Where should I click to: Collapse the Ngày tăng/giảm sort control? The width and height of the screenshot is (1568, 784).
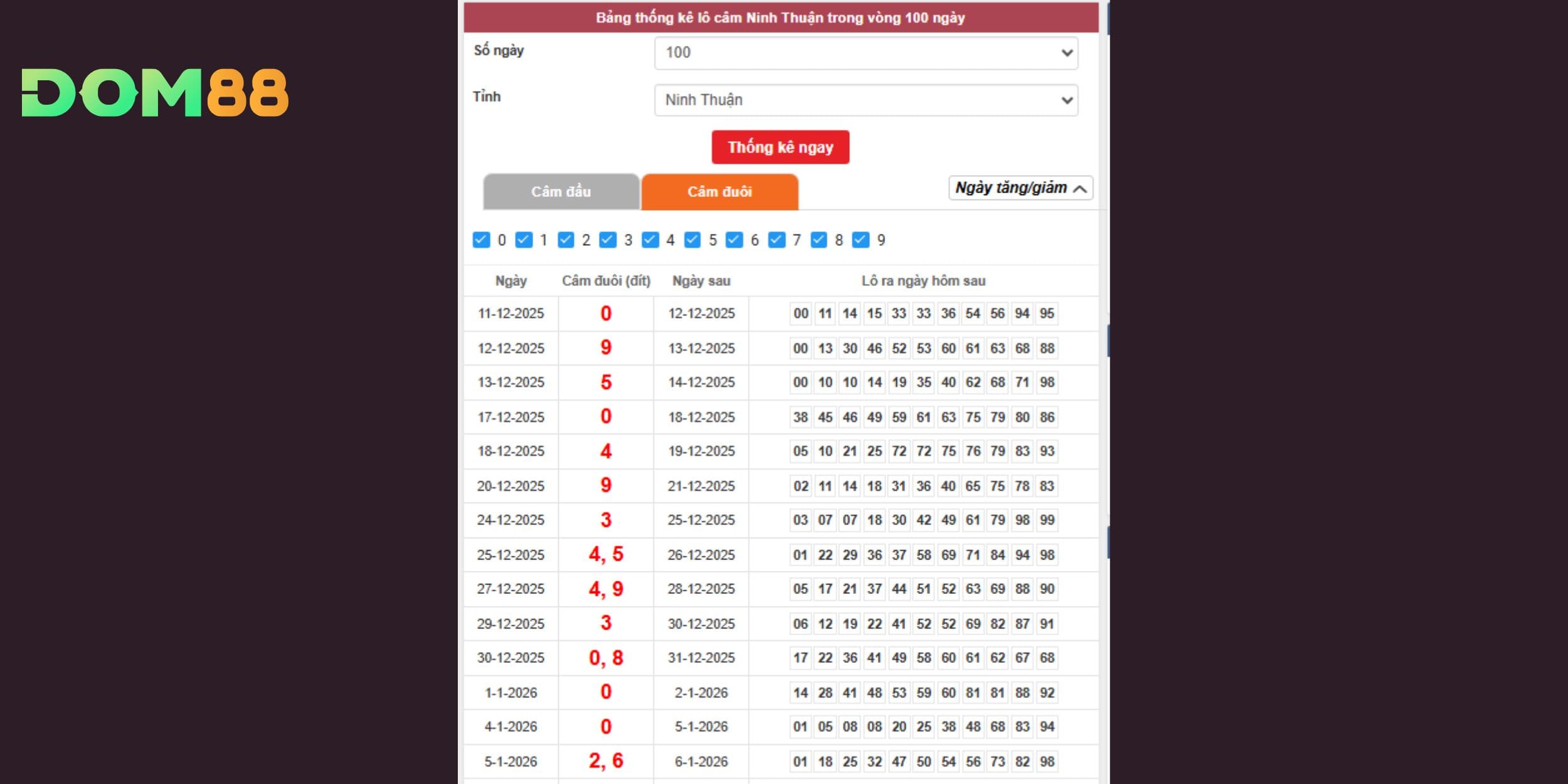tap(1020, 188)
